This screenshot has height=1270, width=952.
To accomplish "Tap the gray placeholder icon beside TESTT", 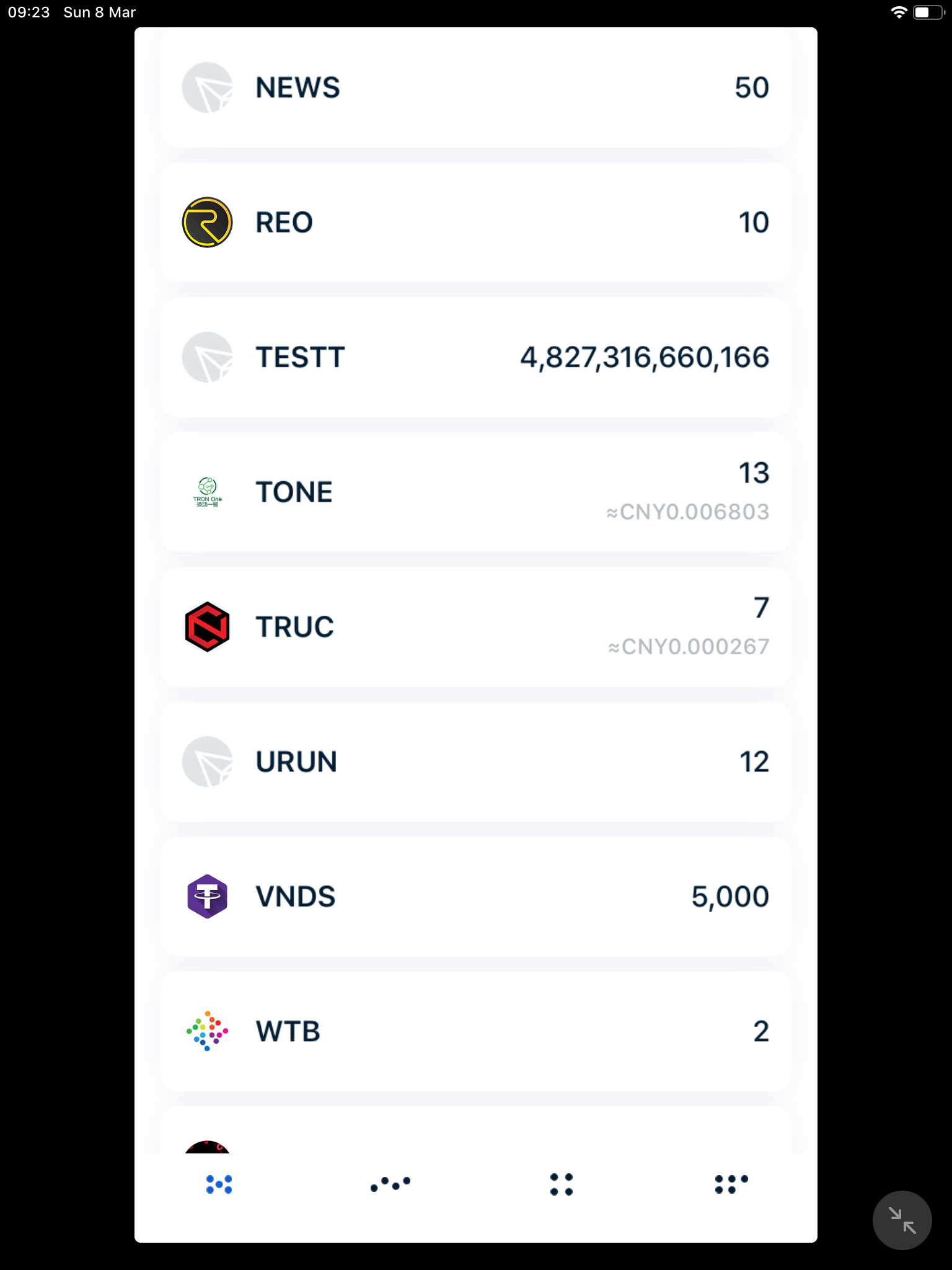I will click(x=207, y=357).
